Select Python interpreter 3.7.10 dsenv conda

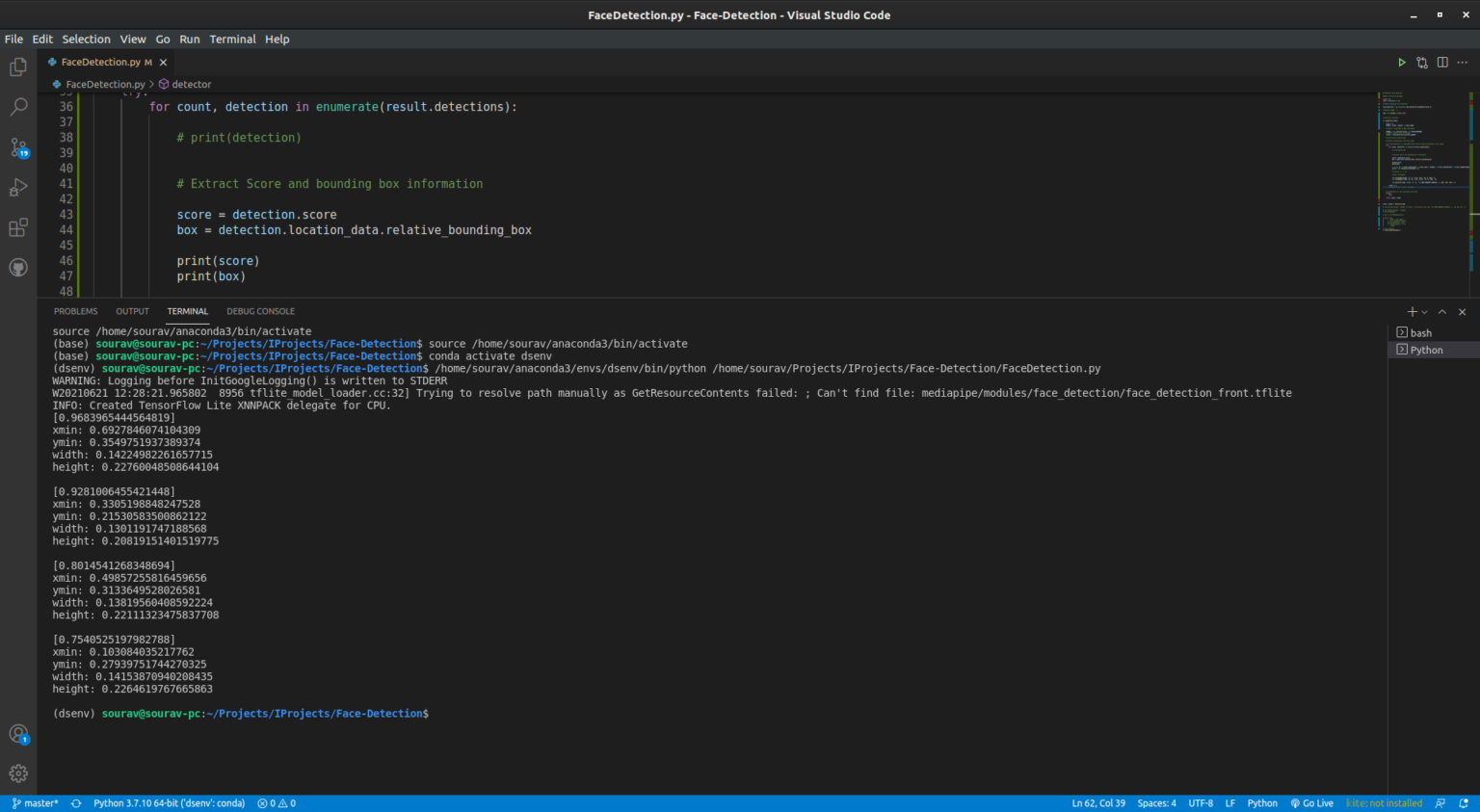pos(169,803)
